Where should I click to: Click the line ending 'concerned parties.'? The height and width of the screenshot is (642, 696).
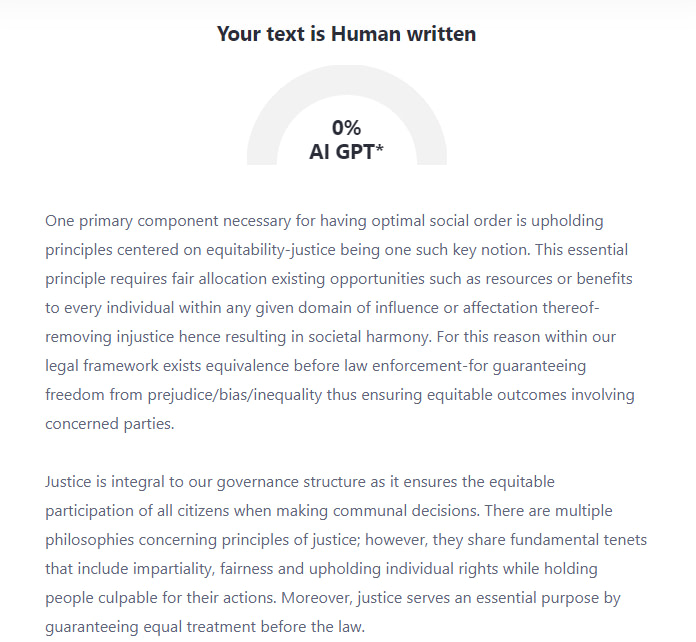pos(110,424)
